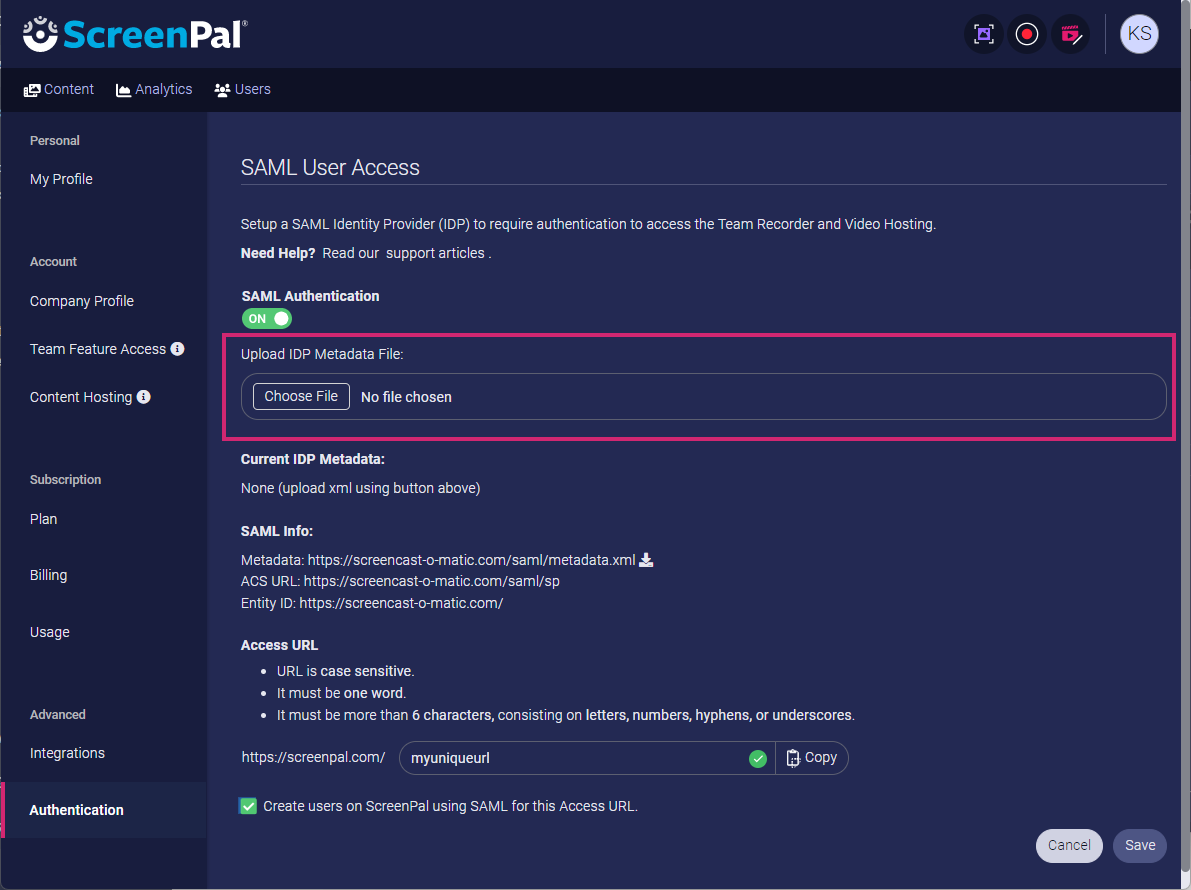
Task: Uncheck Create users on ScreenPal using SAML
Action: (x=248, y=806)
